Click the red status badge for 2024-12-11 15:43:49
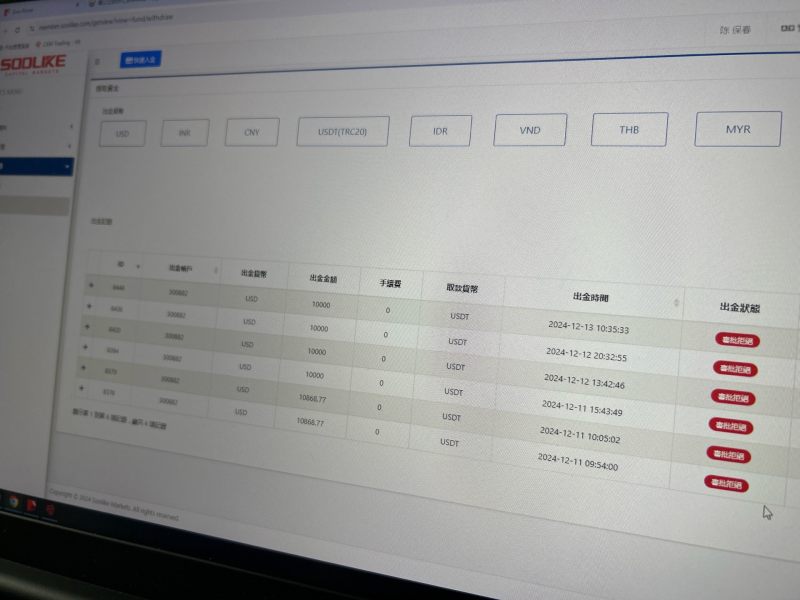This screenshot has height=600, width=800. click(x=731, y=426)
